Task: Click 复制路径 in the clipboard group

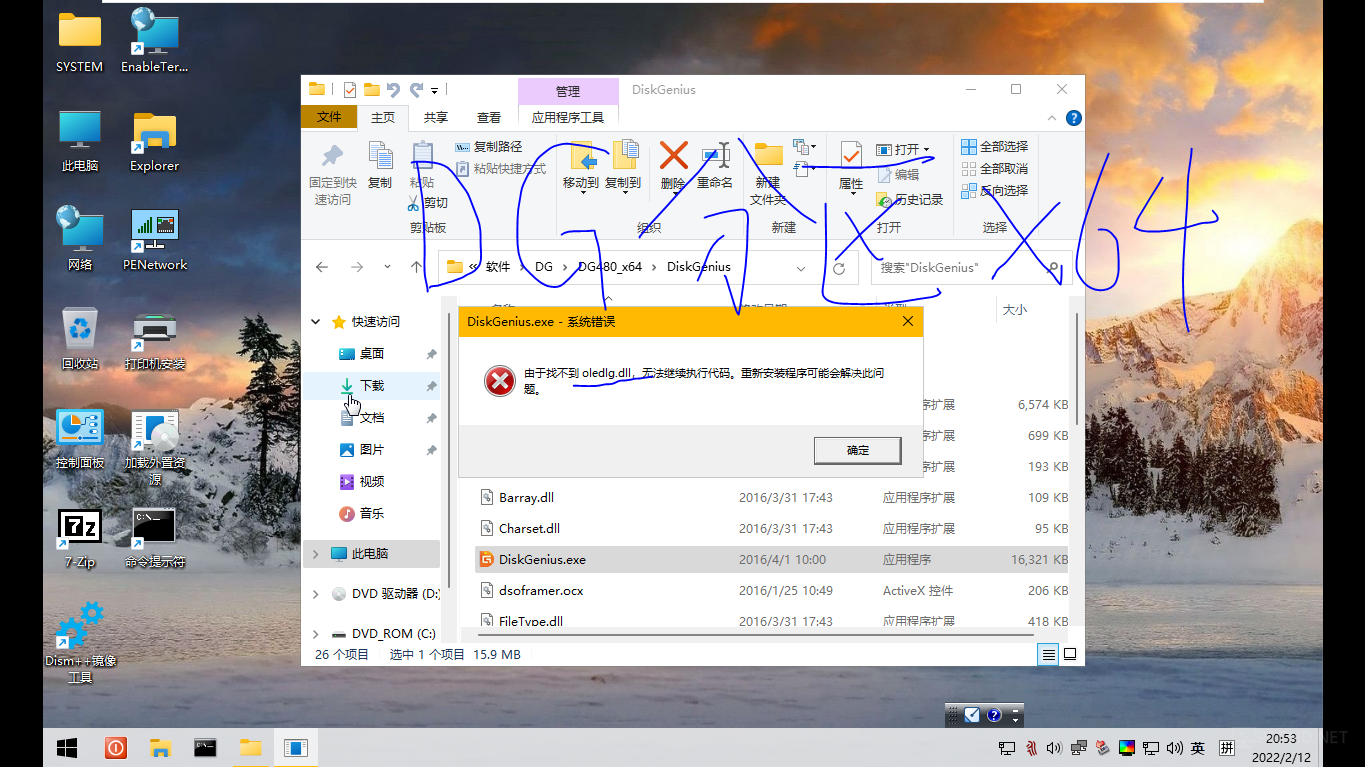Action: pos(489,147)
